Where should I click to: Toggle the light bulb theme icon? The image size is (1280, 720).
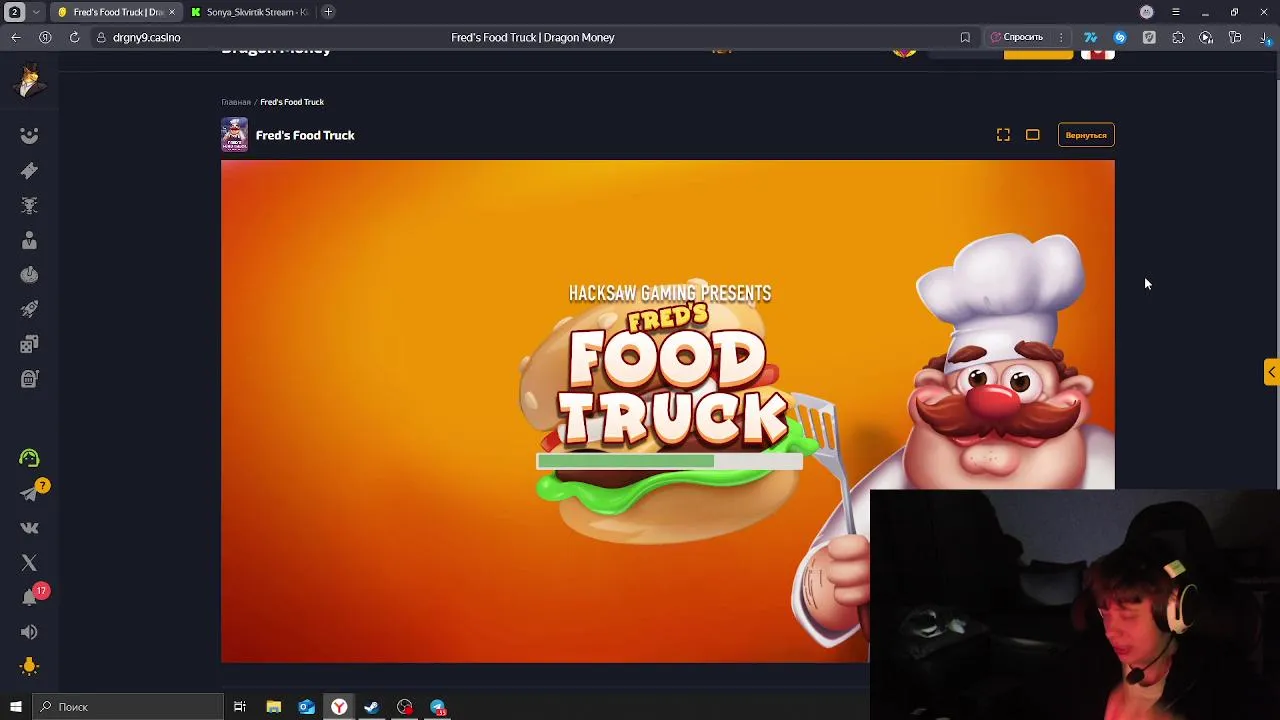pyautogui.click(x=29, y=666)
